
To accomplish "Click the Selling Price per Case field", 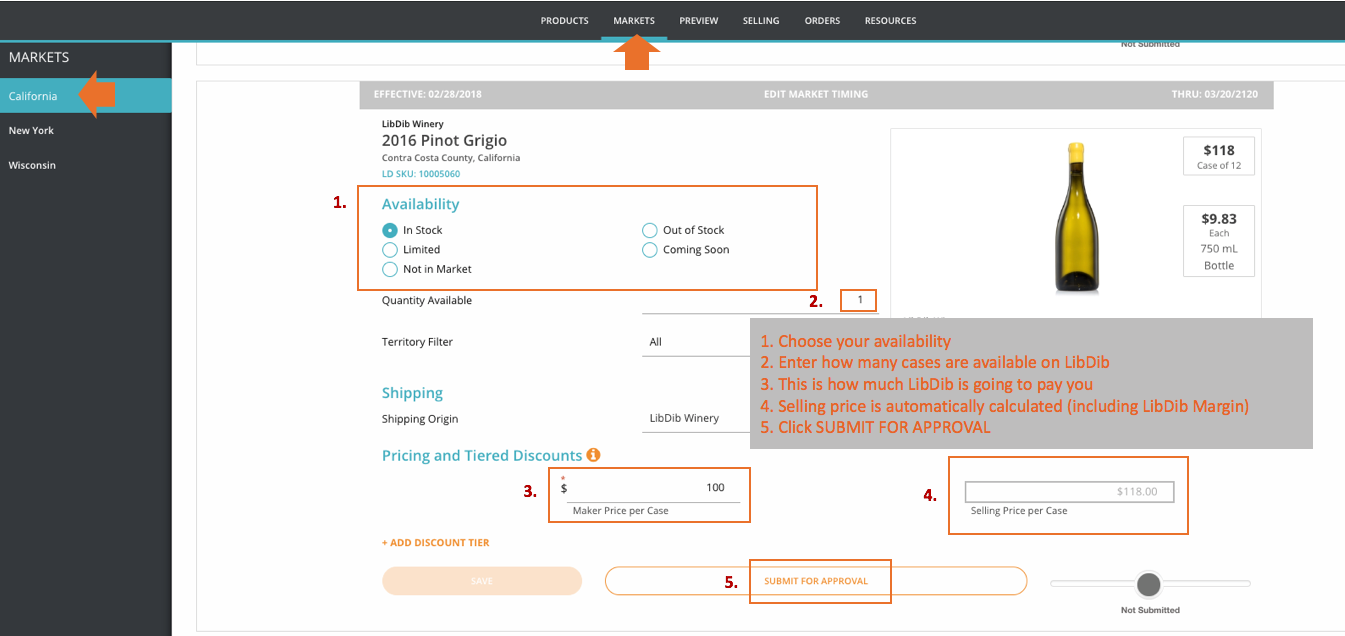I will click(x=1069, y=492).
